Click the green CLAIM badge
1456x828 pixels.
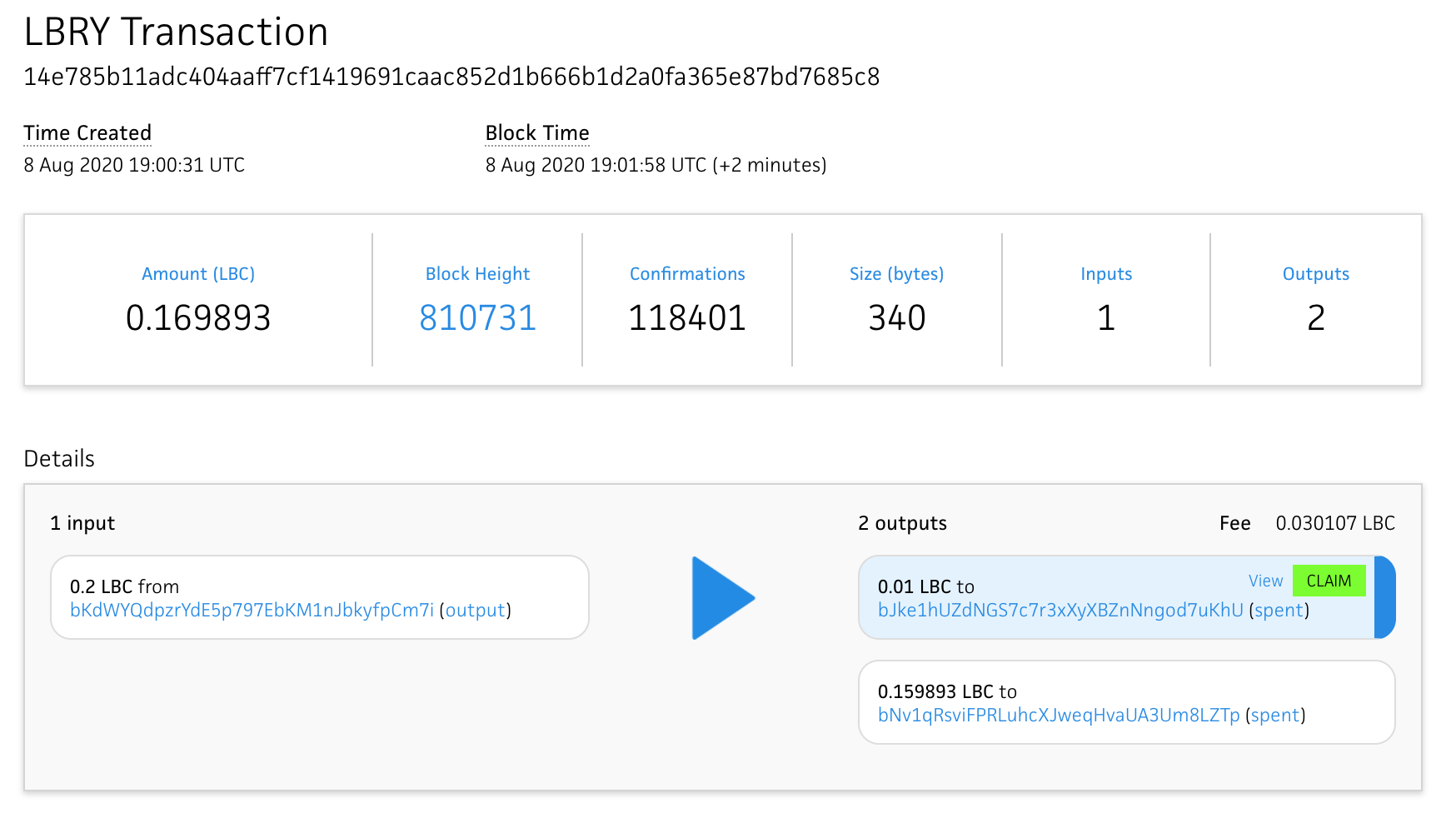[x=1329, y=581]
